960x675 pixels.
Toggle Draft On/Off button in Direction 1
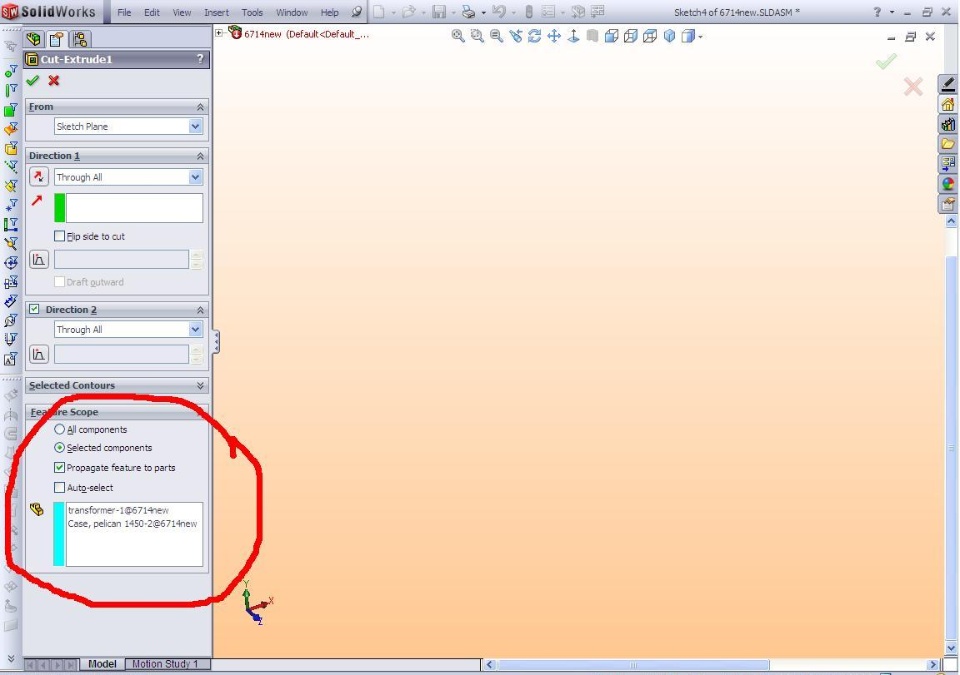point(39,260)
